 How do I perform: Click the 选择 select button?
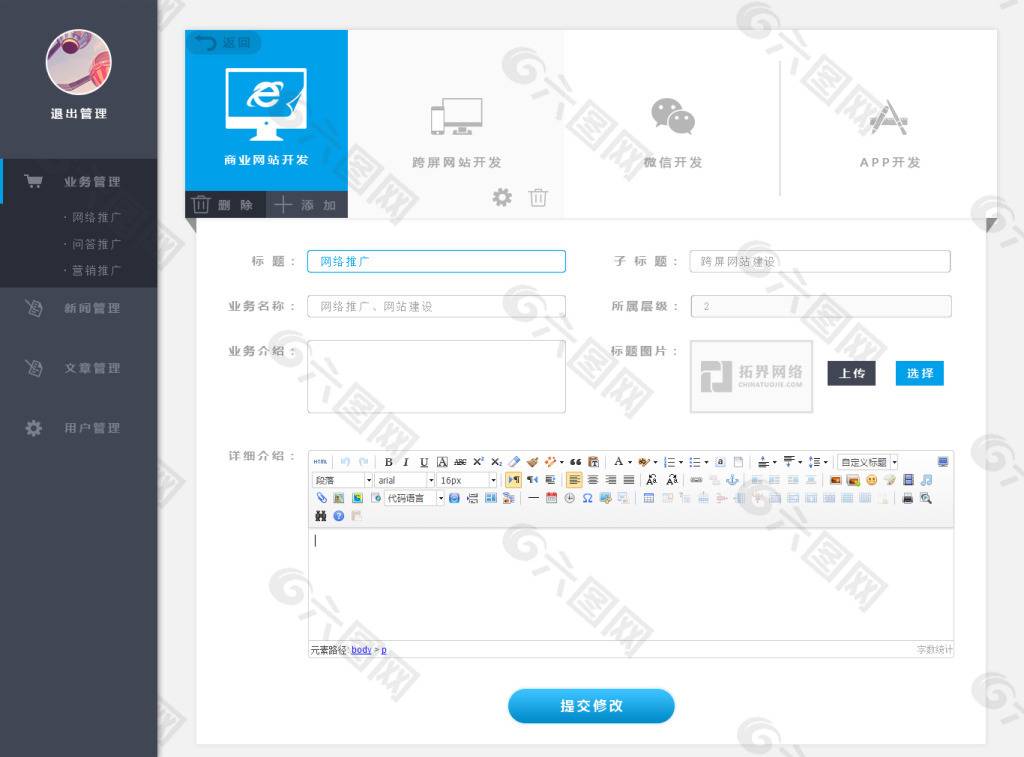pos(920,373)
